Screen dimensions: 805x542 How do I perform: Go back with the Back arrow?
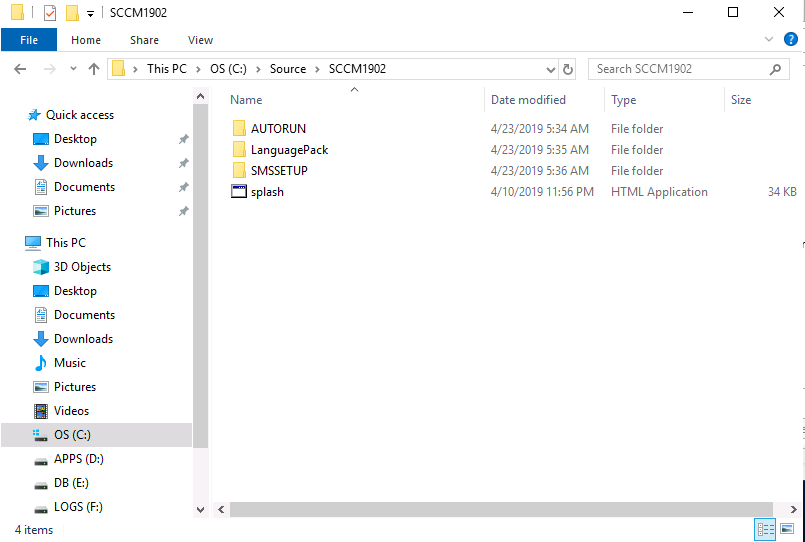coord(20,69)
